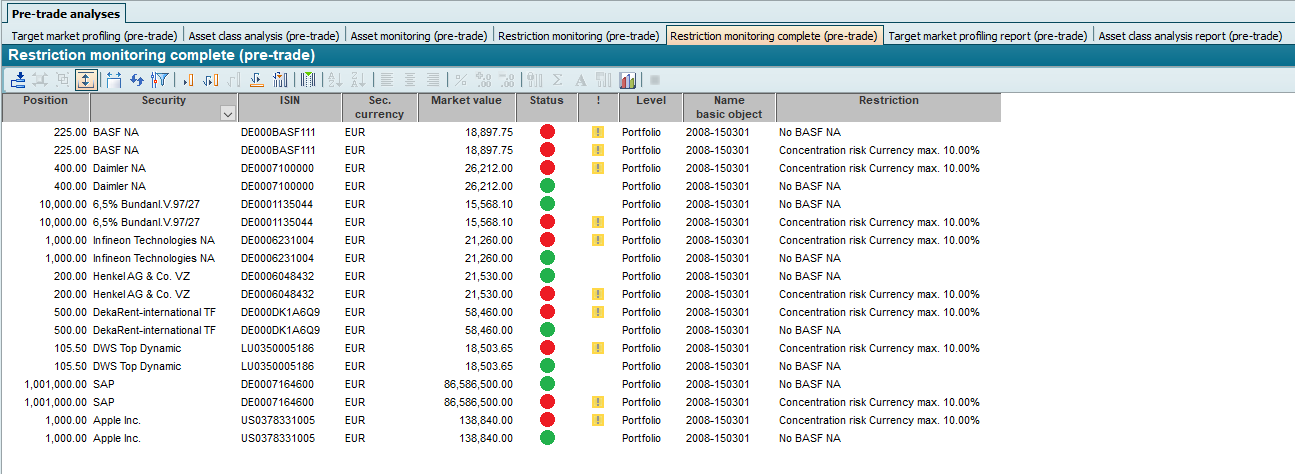The width and height of the screenshot is (1295, 474).
Task: Switch to Asset monitoring (pre-trade) tab
Action: click(x=418, y=36)
